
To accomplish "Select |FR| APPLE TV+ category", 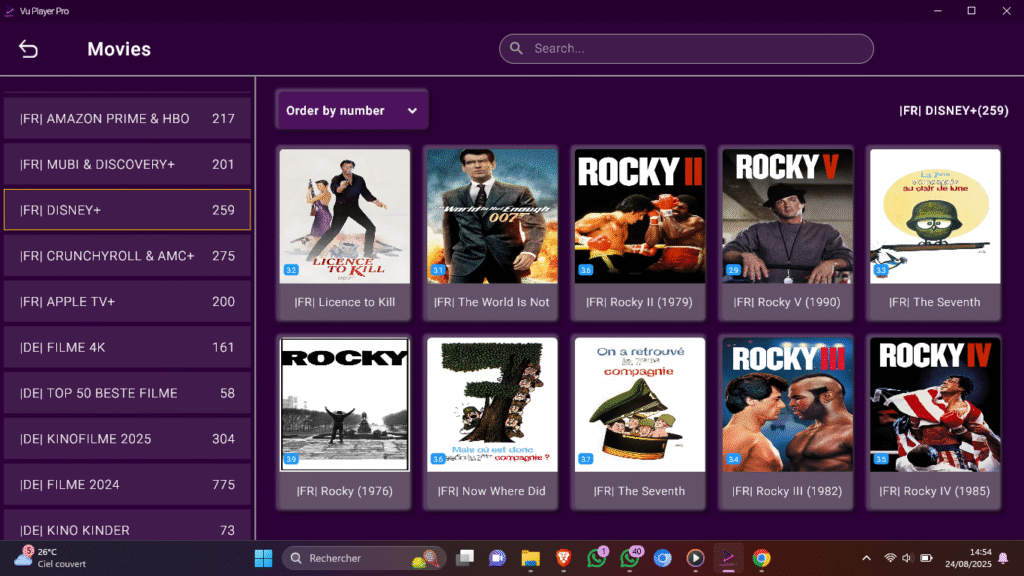I will pos(127,302).
